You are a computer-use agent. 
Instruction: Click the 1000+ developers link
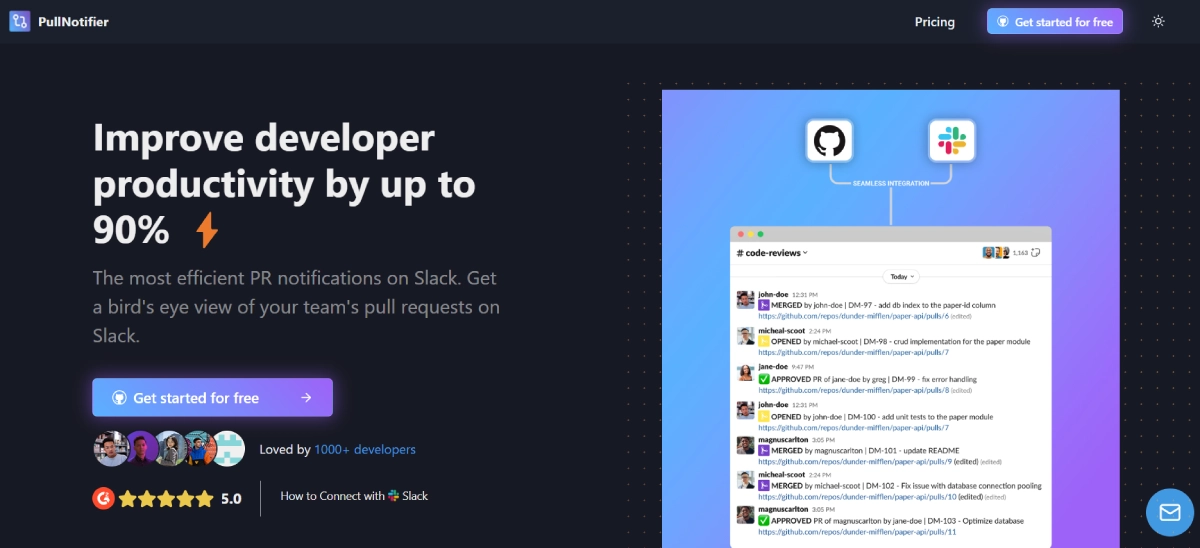[364, 450]
